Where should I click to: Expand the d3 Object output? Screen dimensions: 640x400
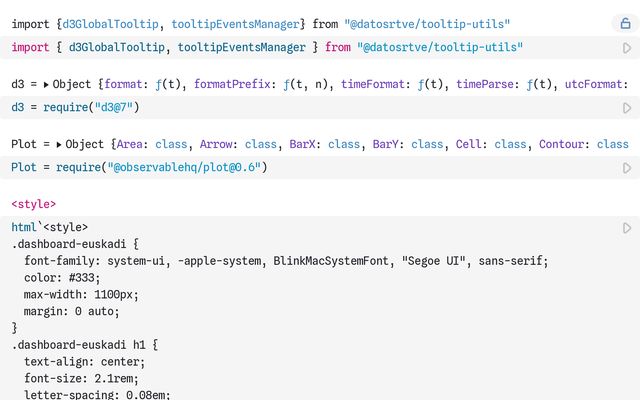(x=46, y=85)
